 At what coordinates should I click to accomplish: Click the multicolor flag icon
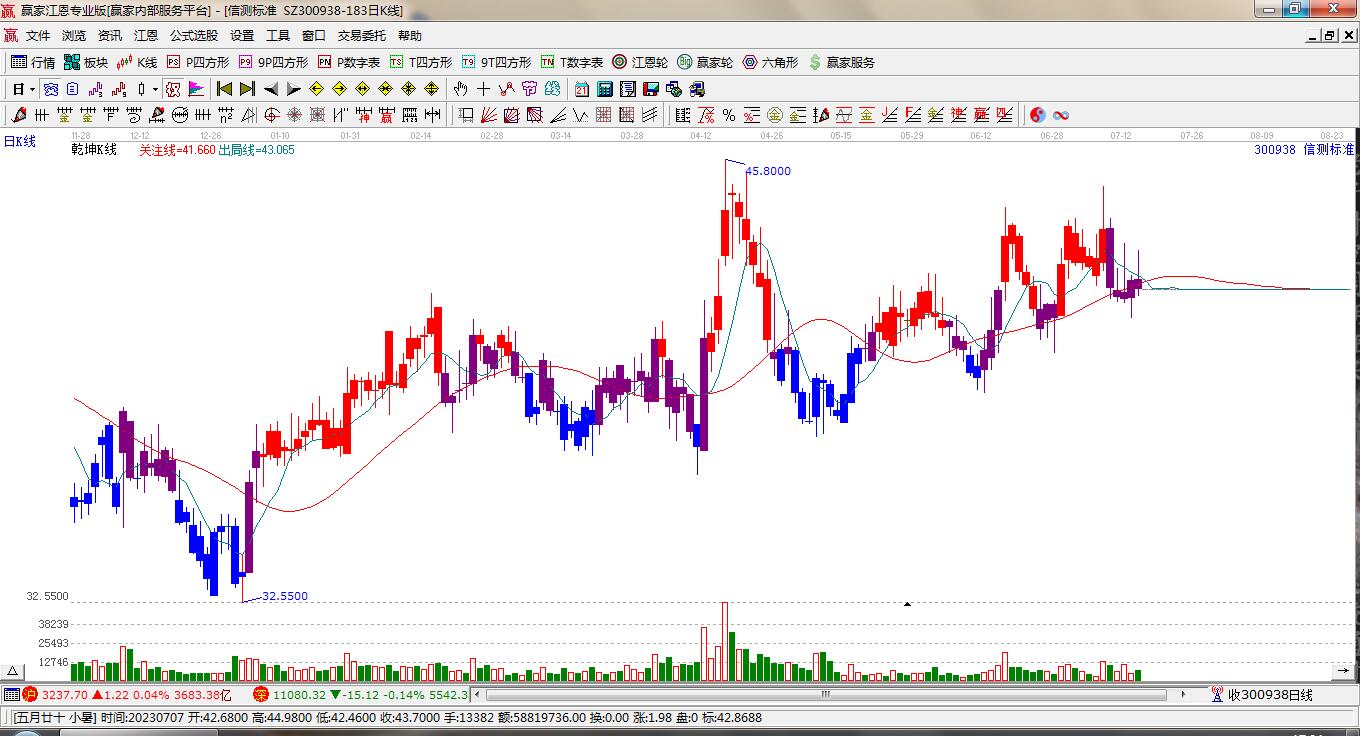click(195, 89)
